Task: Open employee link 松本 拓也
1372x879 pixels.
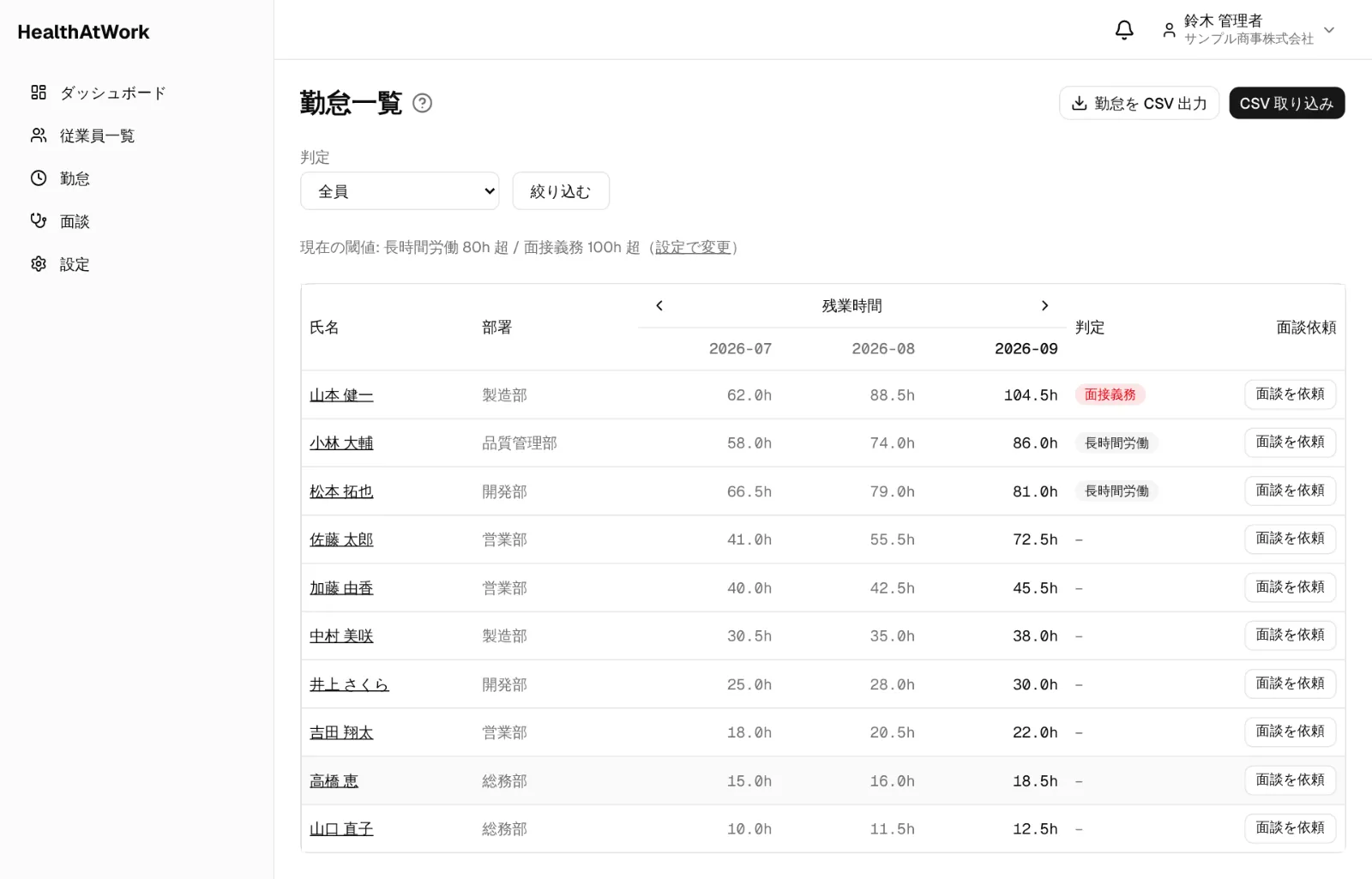Action: 341,491
